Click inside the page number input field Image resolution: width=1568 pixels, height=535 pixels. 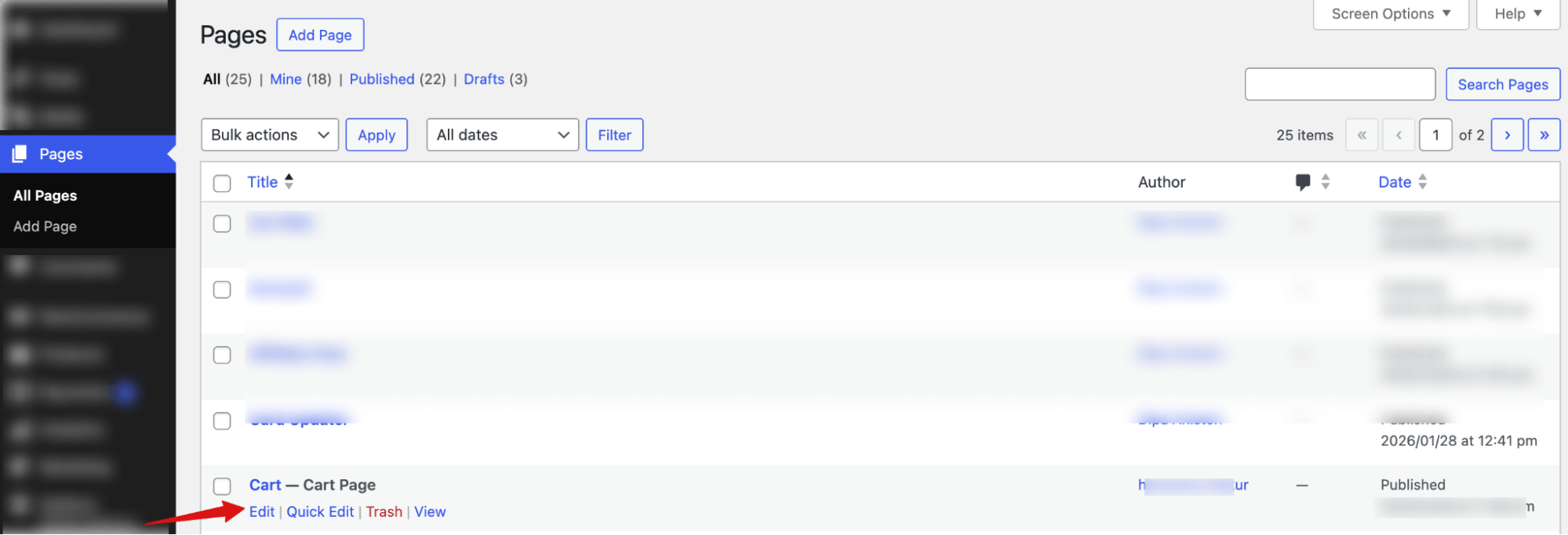(x=1435, y=134)
